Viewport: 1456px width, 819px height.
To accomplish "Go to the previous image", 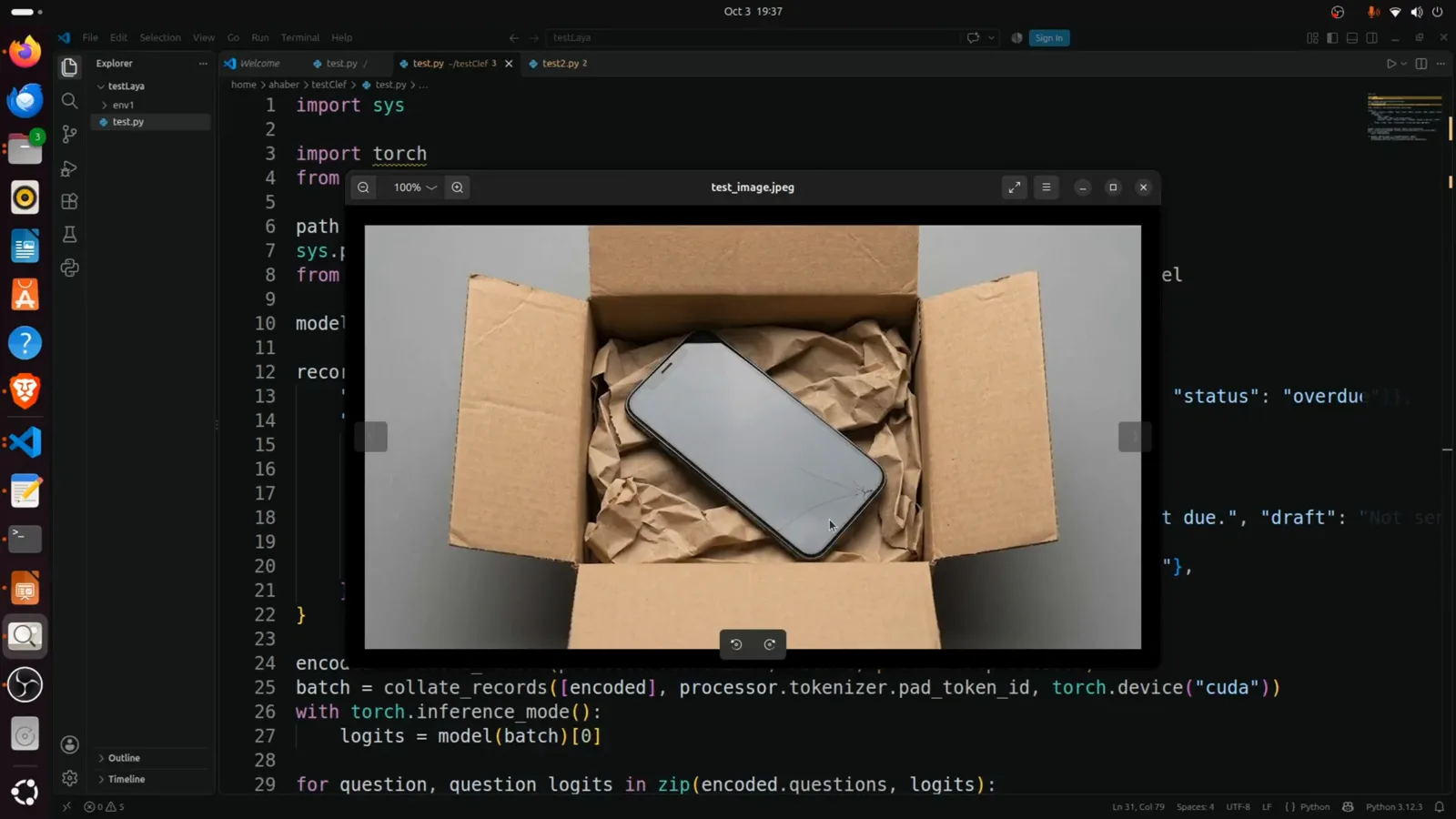I will point(371,437).
